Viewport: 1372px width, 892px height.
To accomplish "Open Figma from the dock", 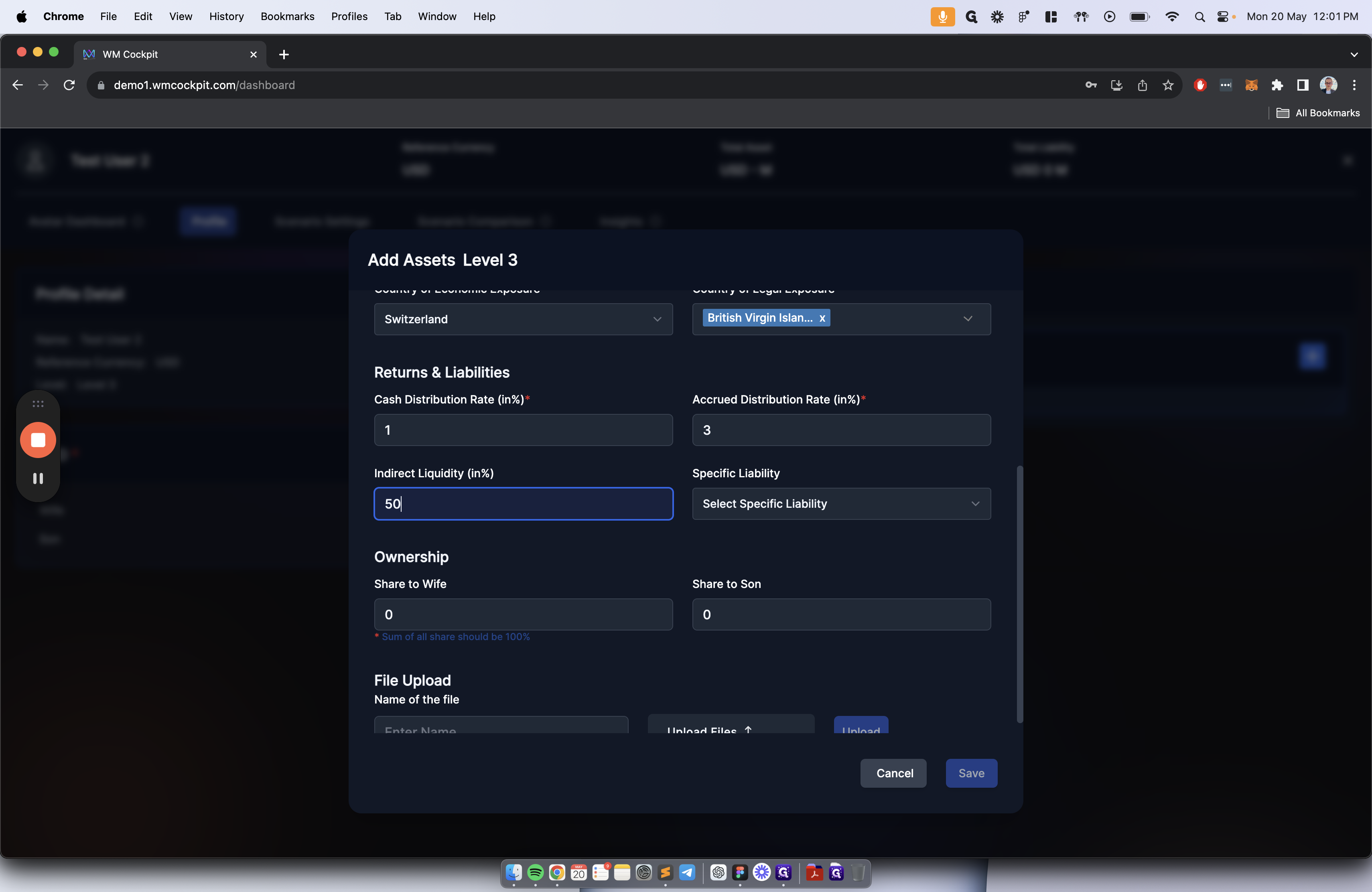I will pyautogui.click(x=740, y=872).
